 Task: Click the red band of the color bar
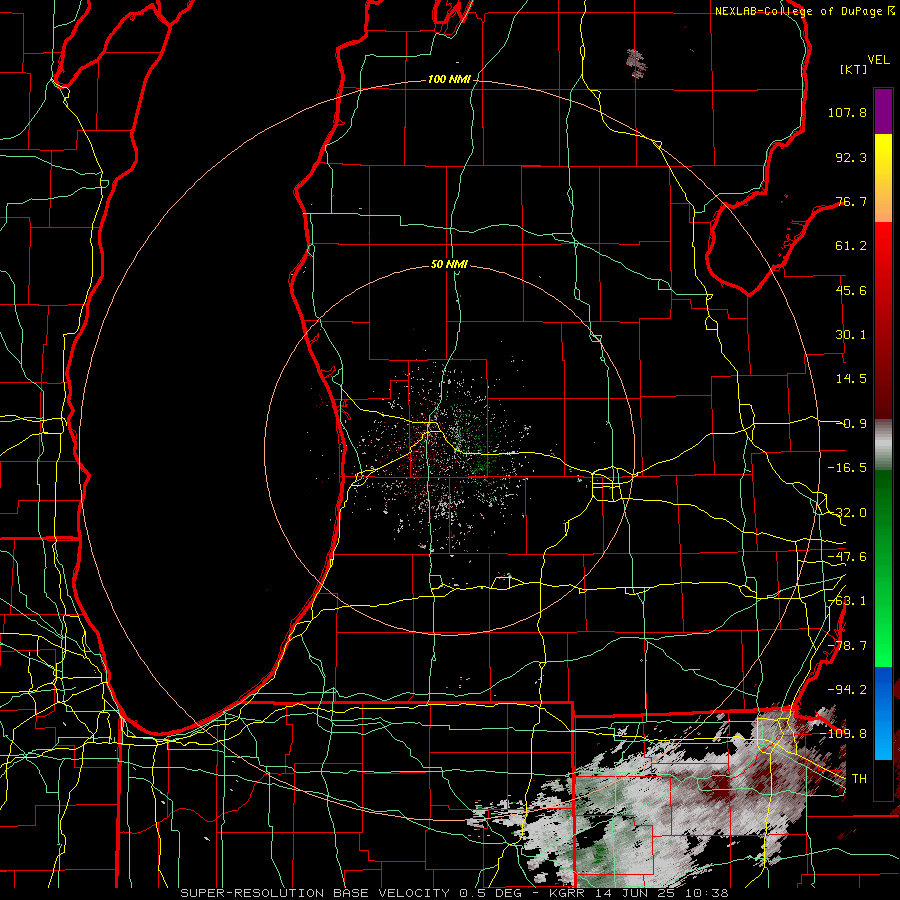(883, 320)
